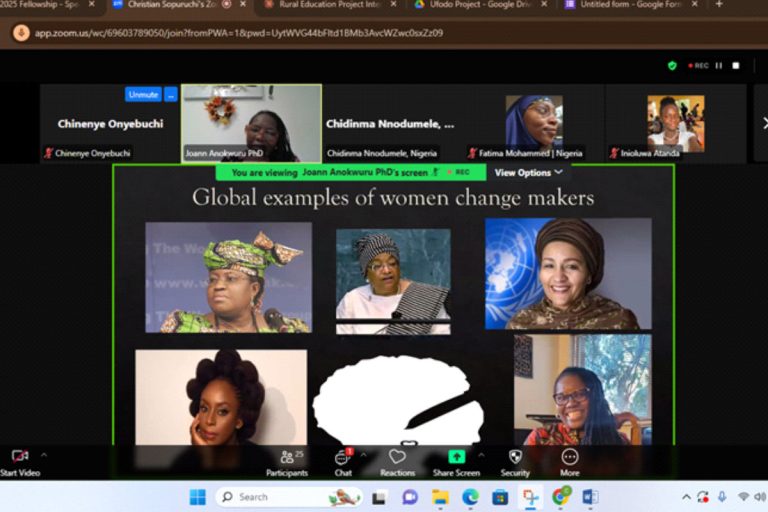
Task: Click the Unmute button on Chinenye's tile
Action: pos(143,94)
